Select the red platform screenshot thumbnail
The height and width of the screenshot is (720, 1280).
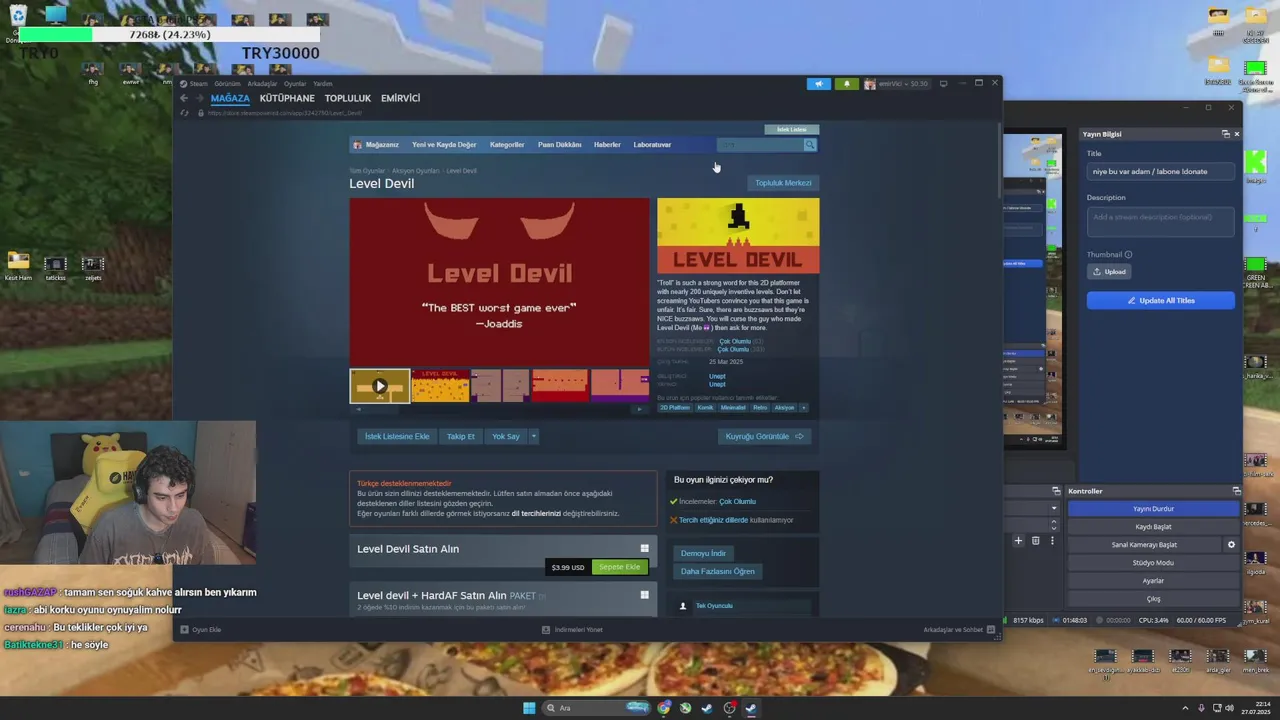click(560, 386)
